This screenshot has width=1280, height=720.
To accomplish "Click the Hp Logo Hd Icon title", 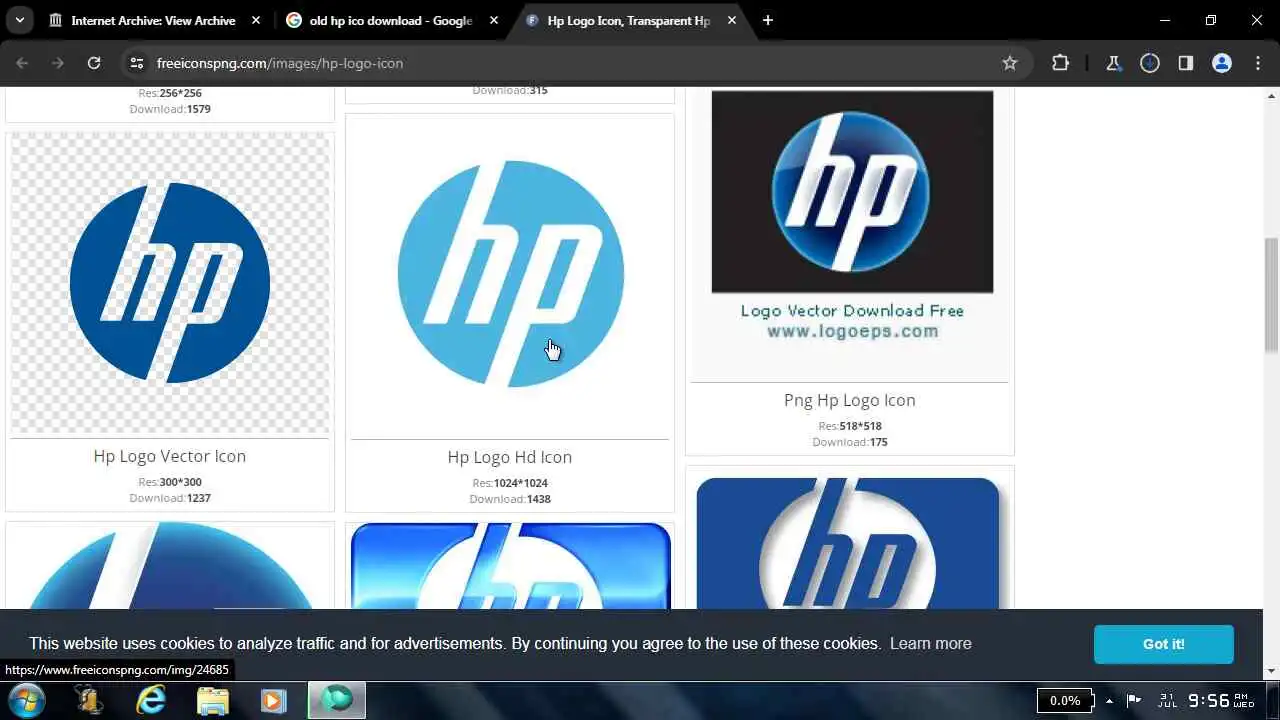I will point(510,457).
